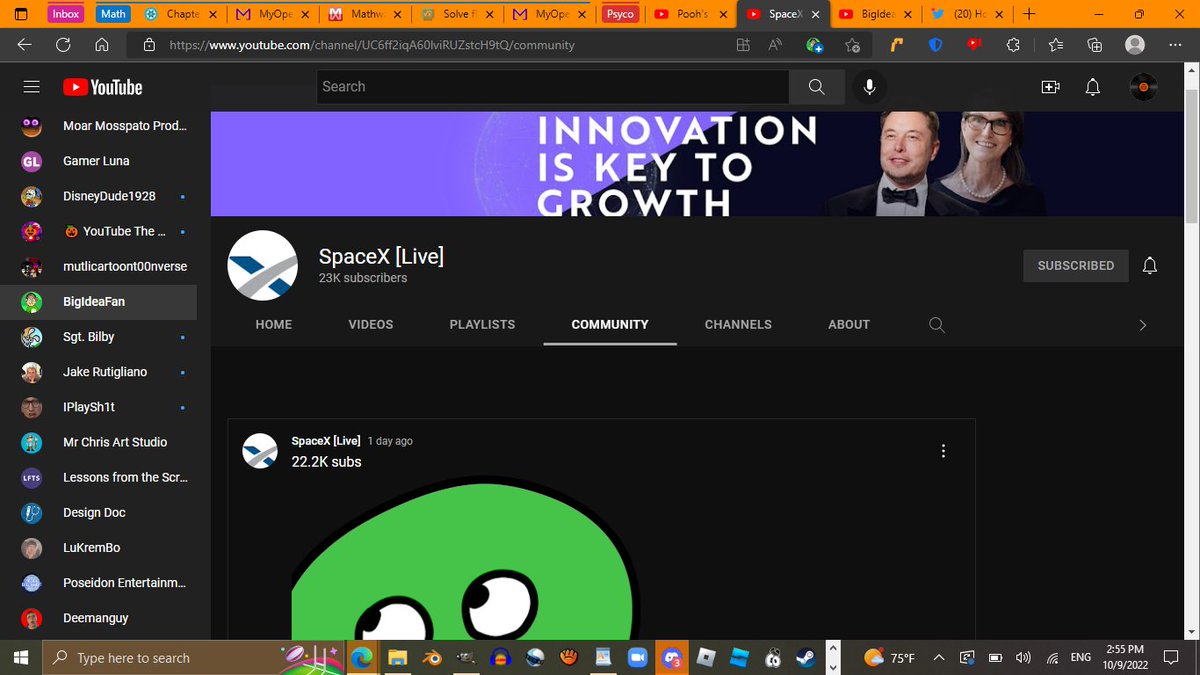Viewport: 1200px width, 675px height.
Task: Click the browser address bar URL
Action: [371, 45]
